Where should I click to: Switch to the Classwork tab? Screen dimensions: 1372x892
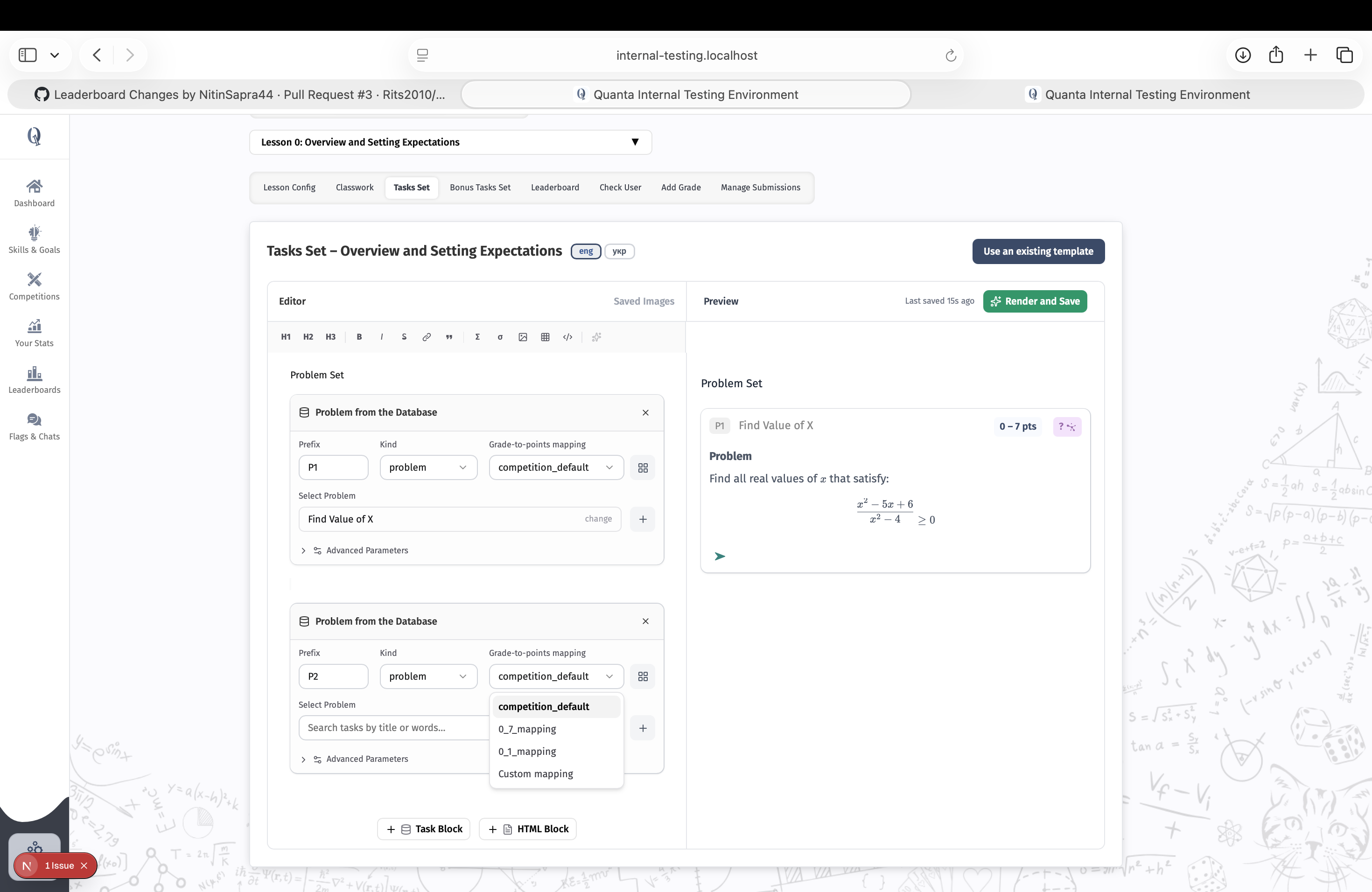tap(355, 188)
